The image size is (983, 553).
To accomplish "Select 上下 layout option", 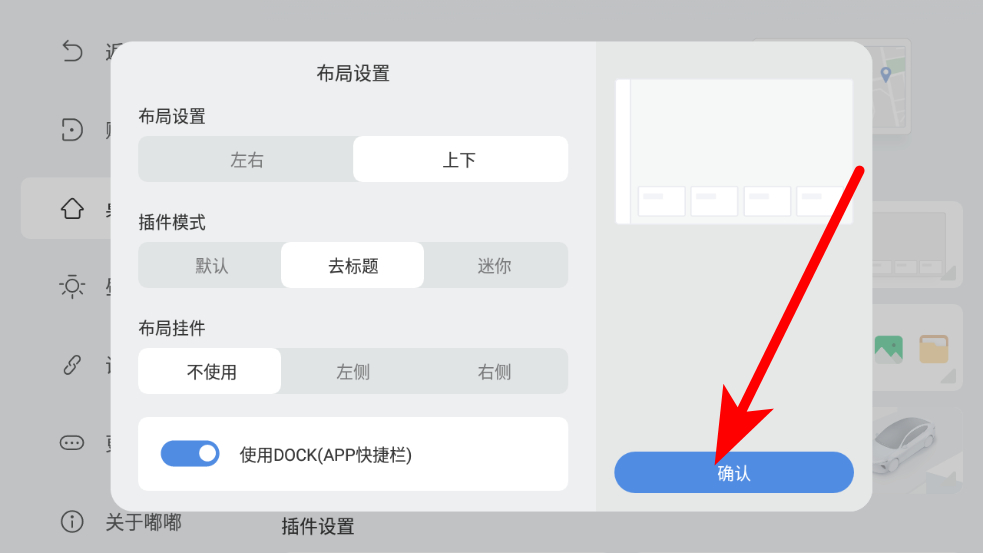I will tap(460, 159).
